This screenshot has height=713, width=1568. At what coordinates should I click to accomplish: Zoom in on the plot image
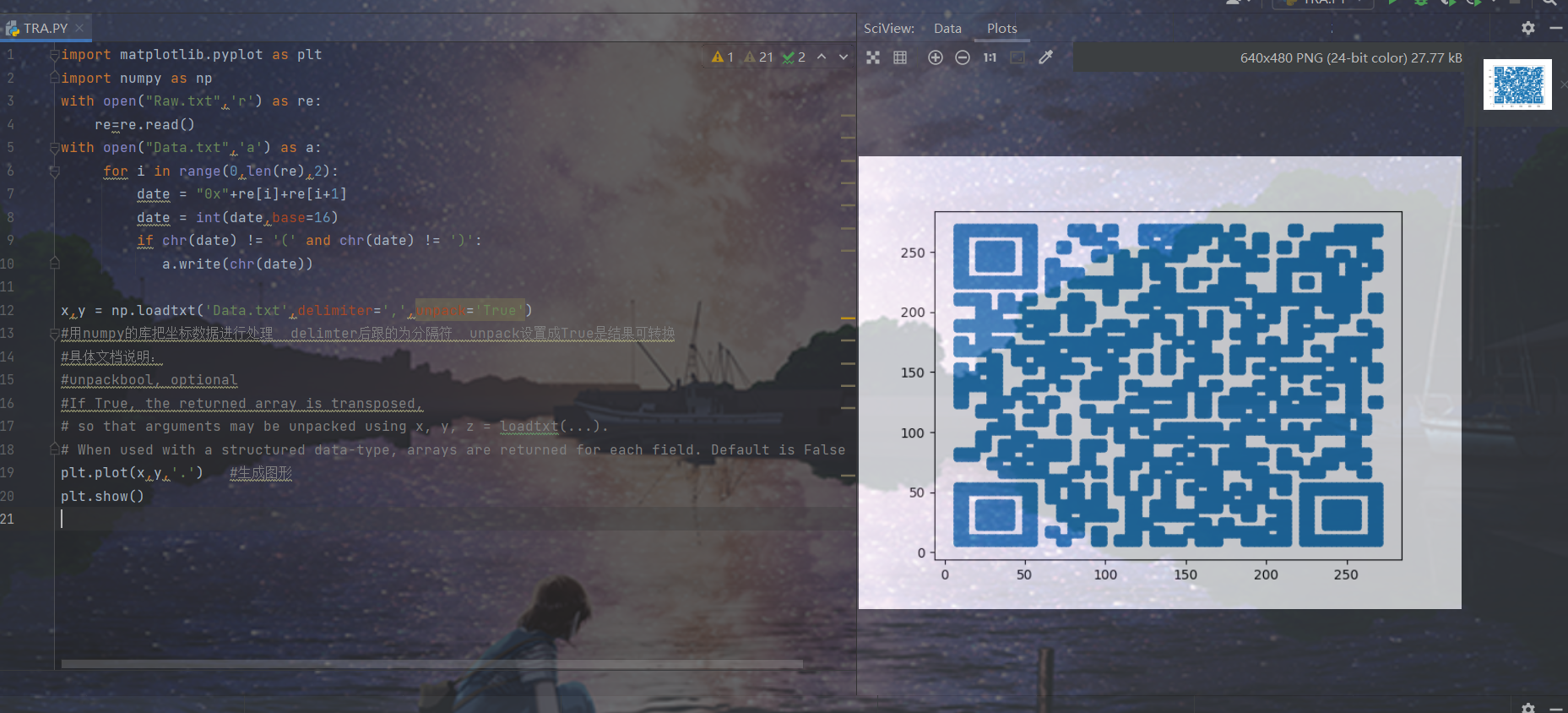[x=935, y=57]
